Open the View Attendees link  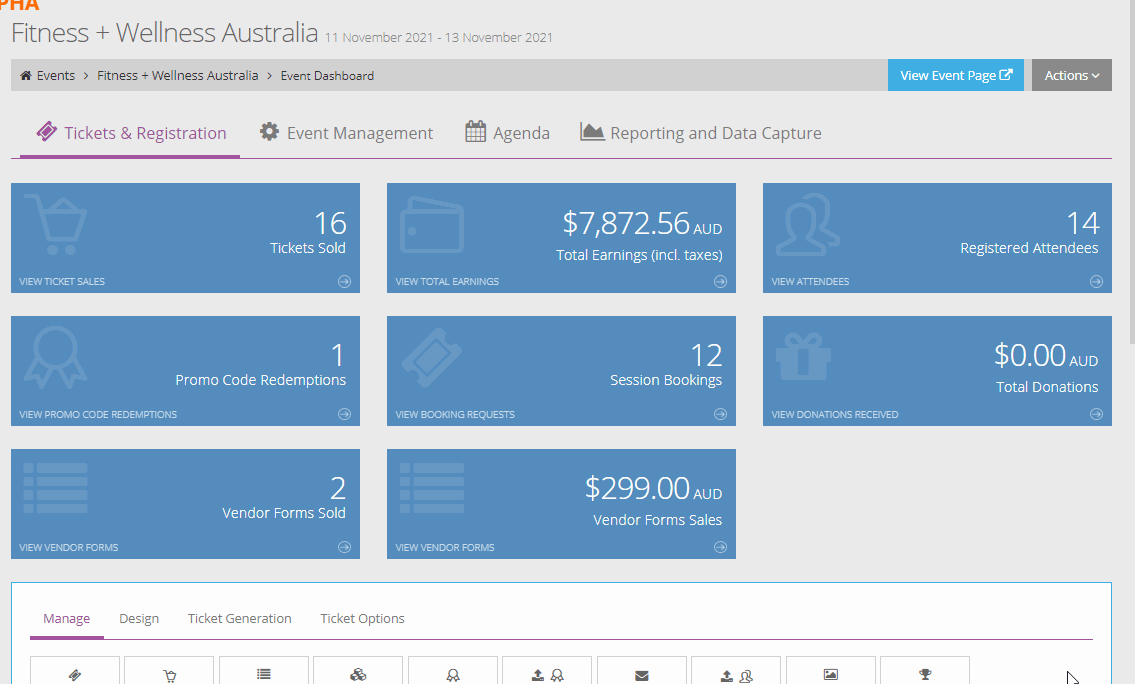[x=810, y=282]
